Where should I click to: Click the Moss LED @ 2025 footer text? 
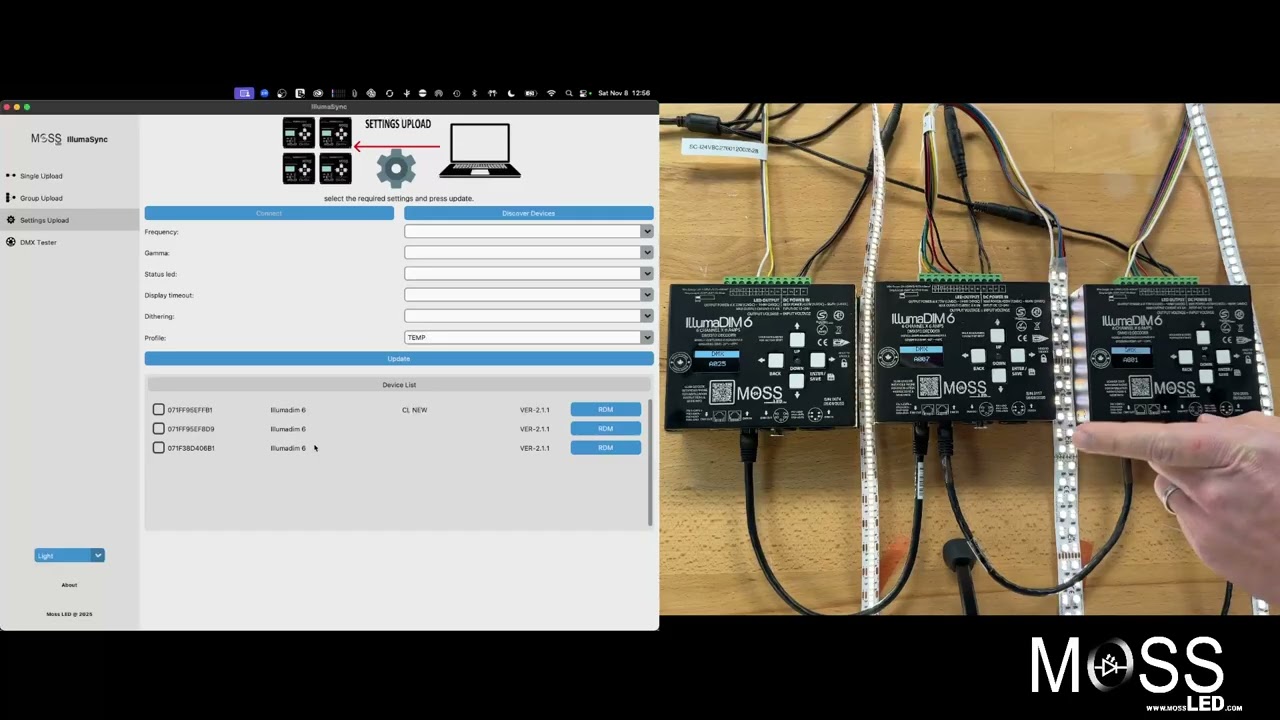click(x=69, y=614)
